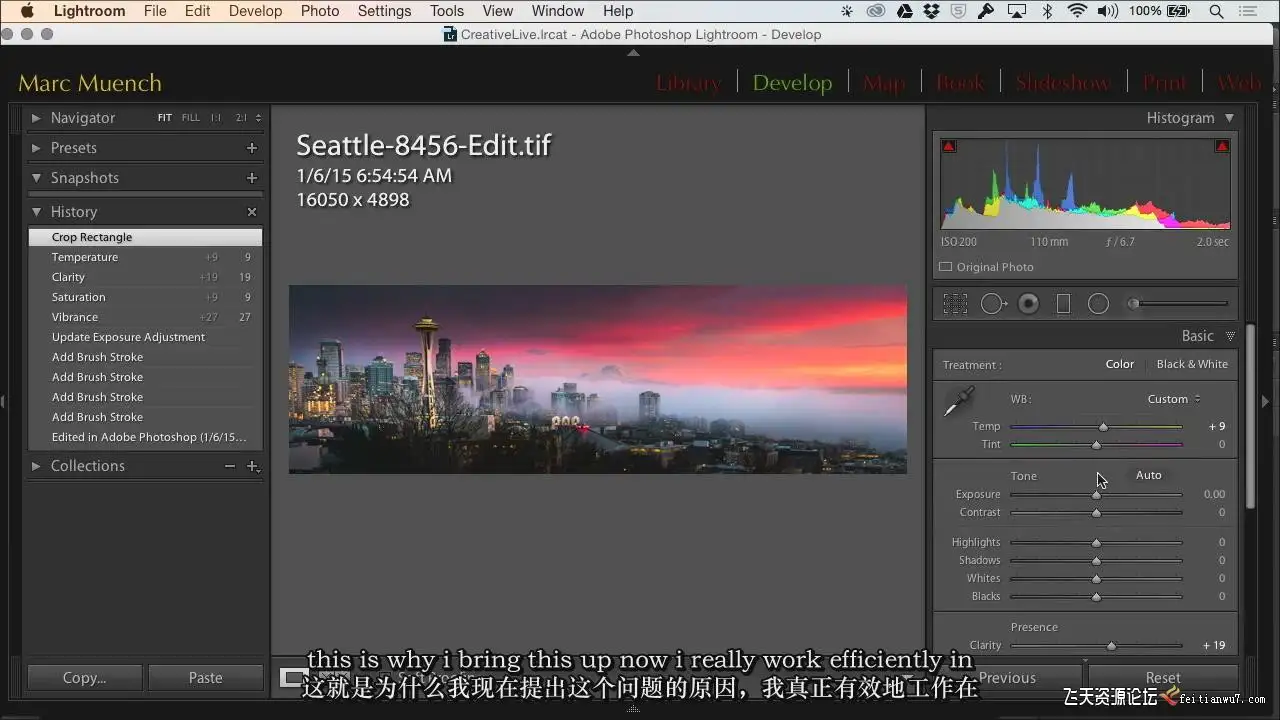The width and height of the screenshot is (1280, 720).
Task: Toggle the highlight clipping indicator in Histogram
Action: pyautogui.click(x=1222, y=146)
